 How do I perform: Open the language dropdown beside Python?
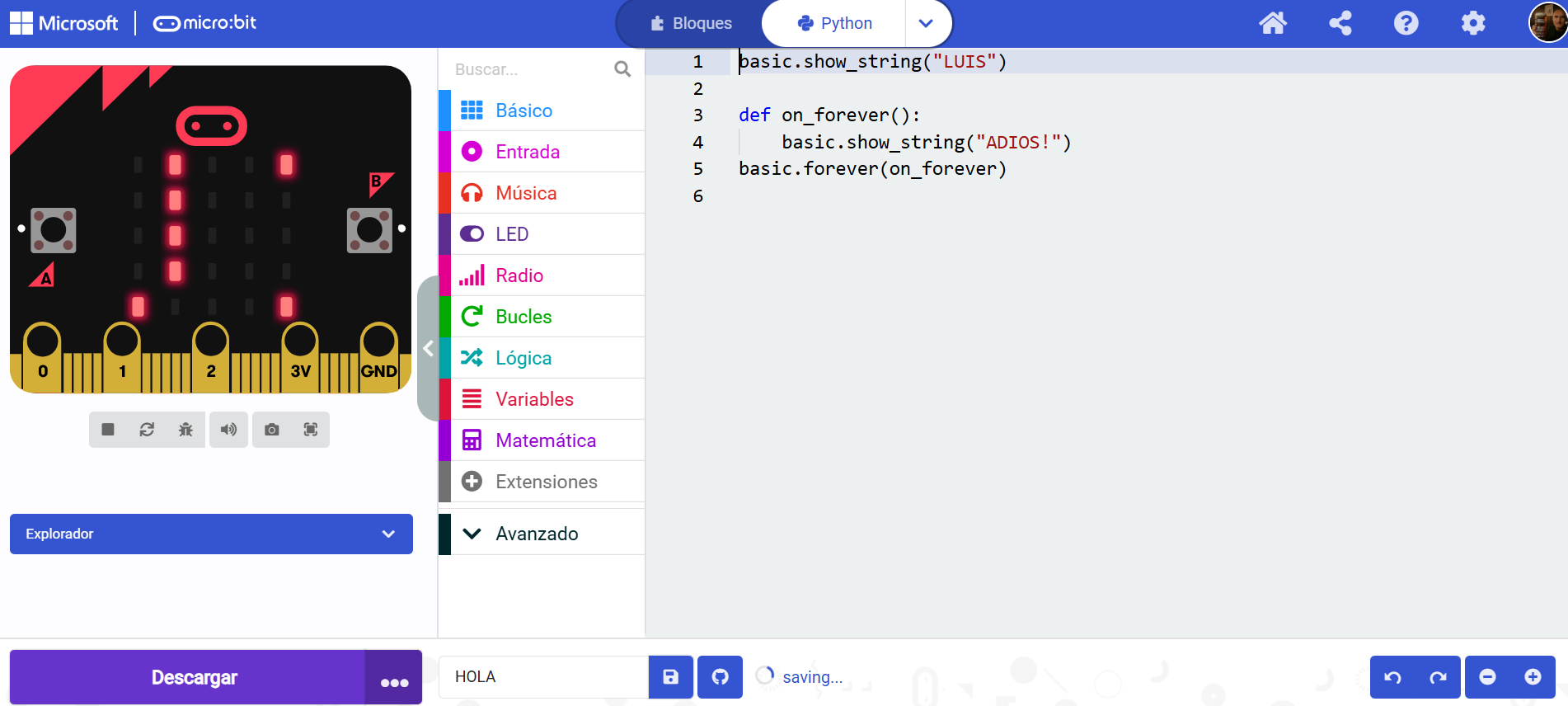tap(926, 23)
